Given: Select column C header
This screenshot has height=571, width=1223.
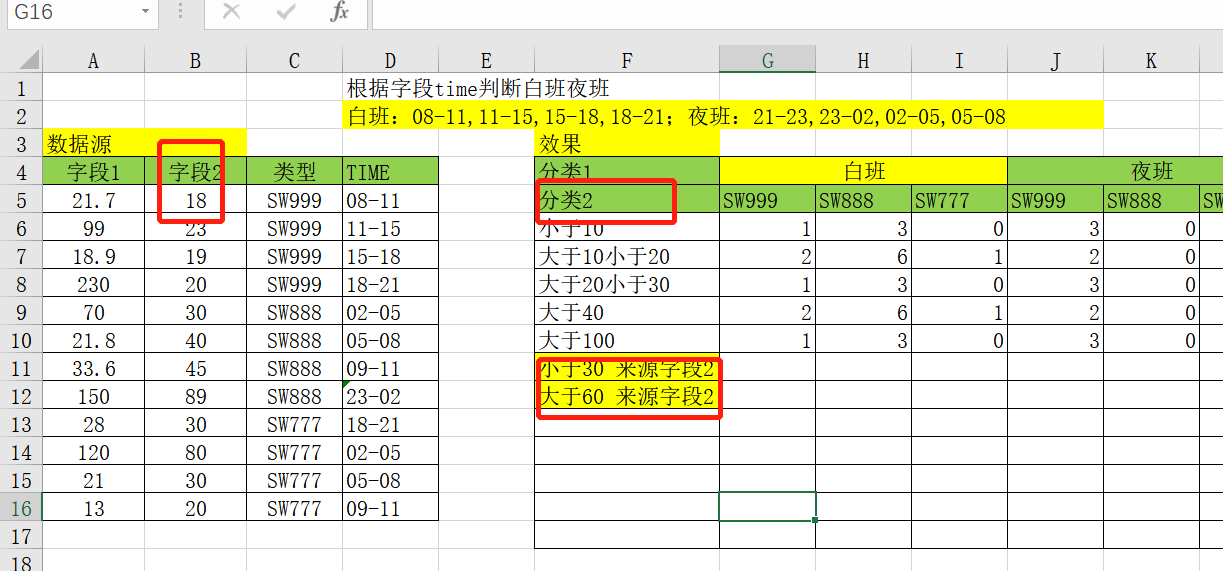Looking at the screenshot, I should 294,61.
